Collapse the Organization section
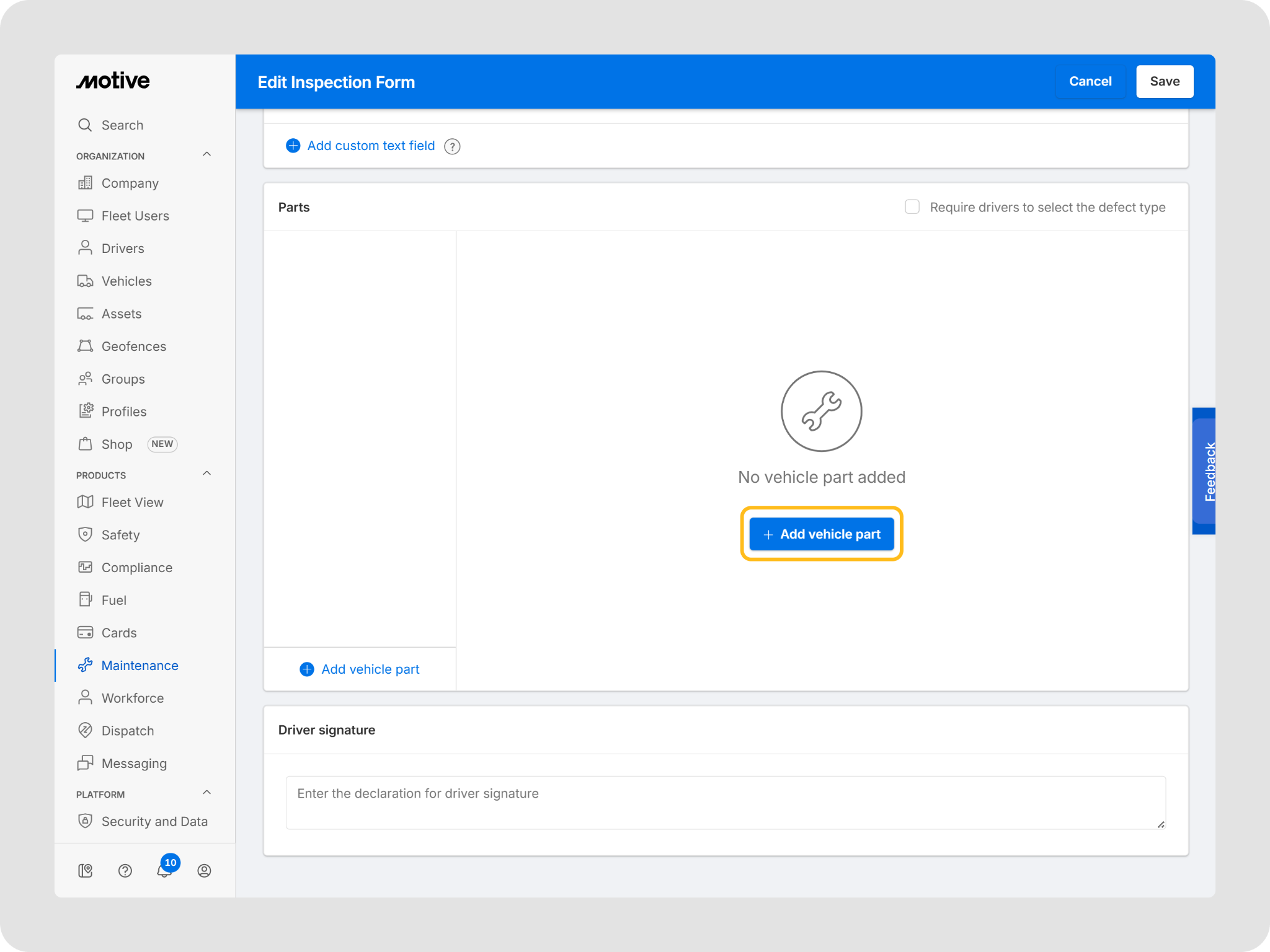This screenshot has height=952, width=1270. [207, 154]
